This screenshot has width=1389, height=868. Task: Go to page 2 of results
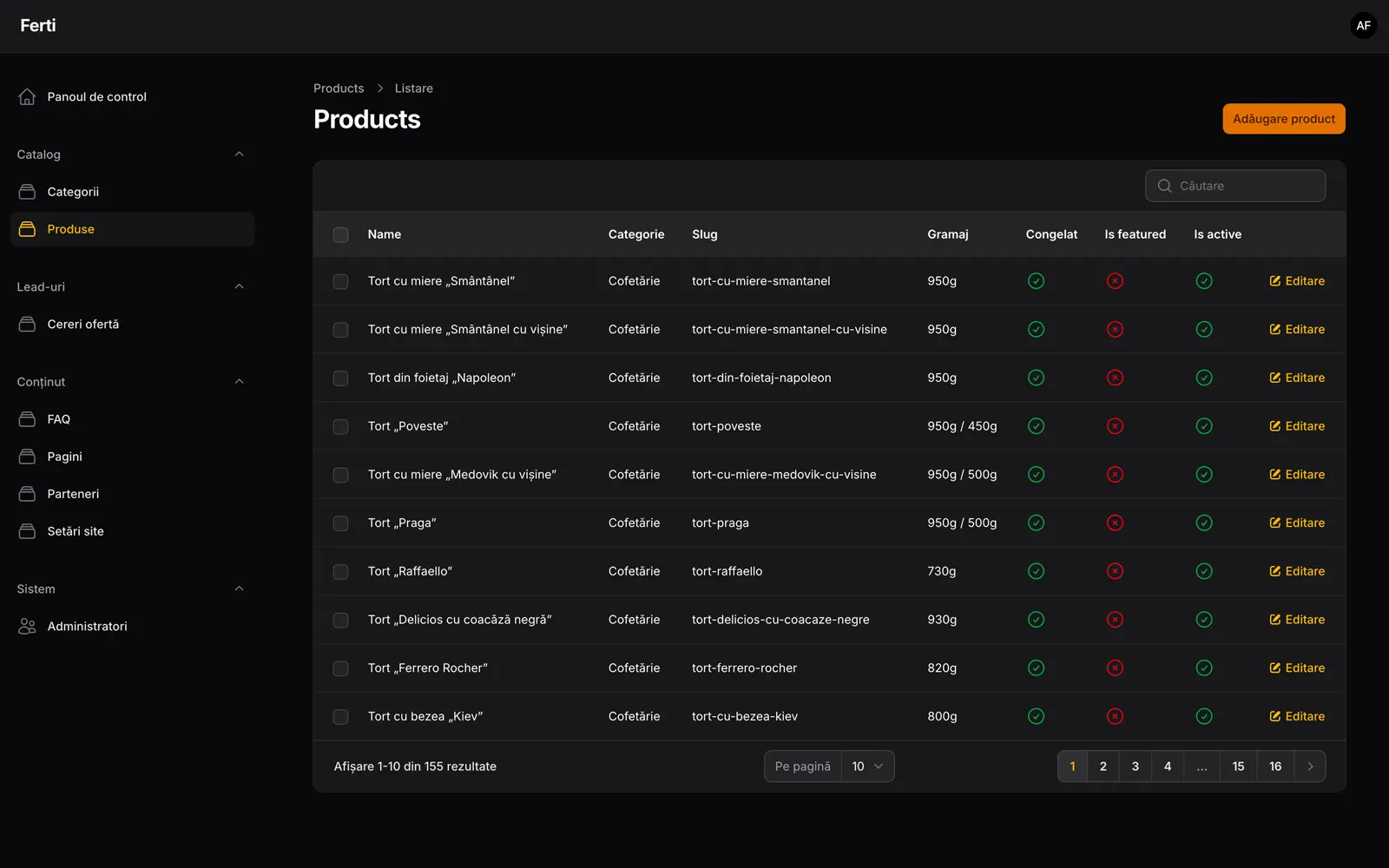pyautogui.click(x=1103, y=766)
